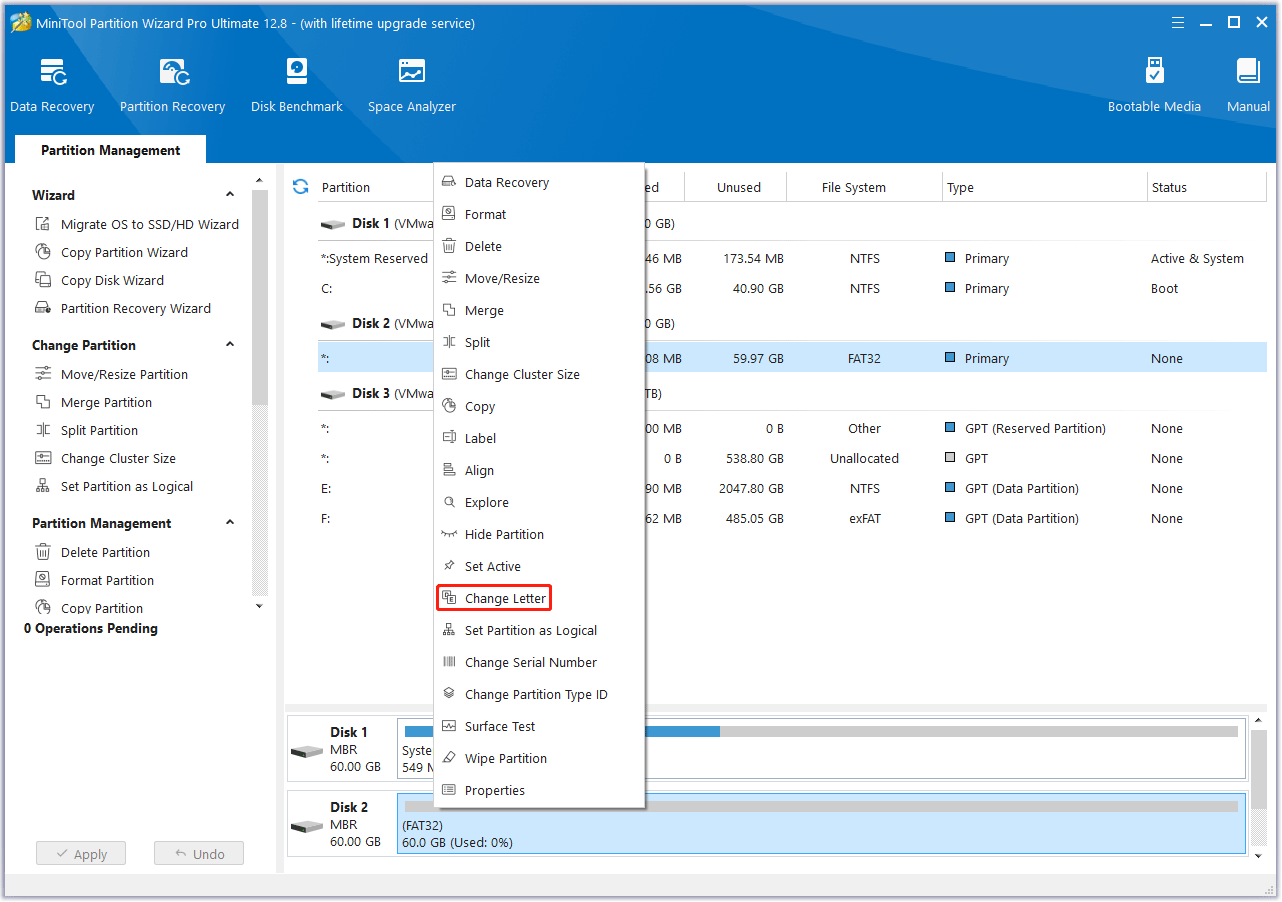
Task: Choose Label in the context menu
Action: pos(539,438)
